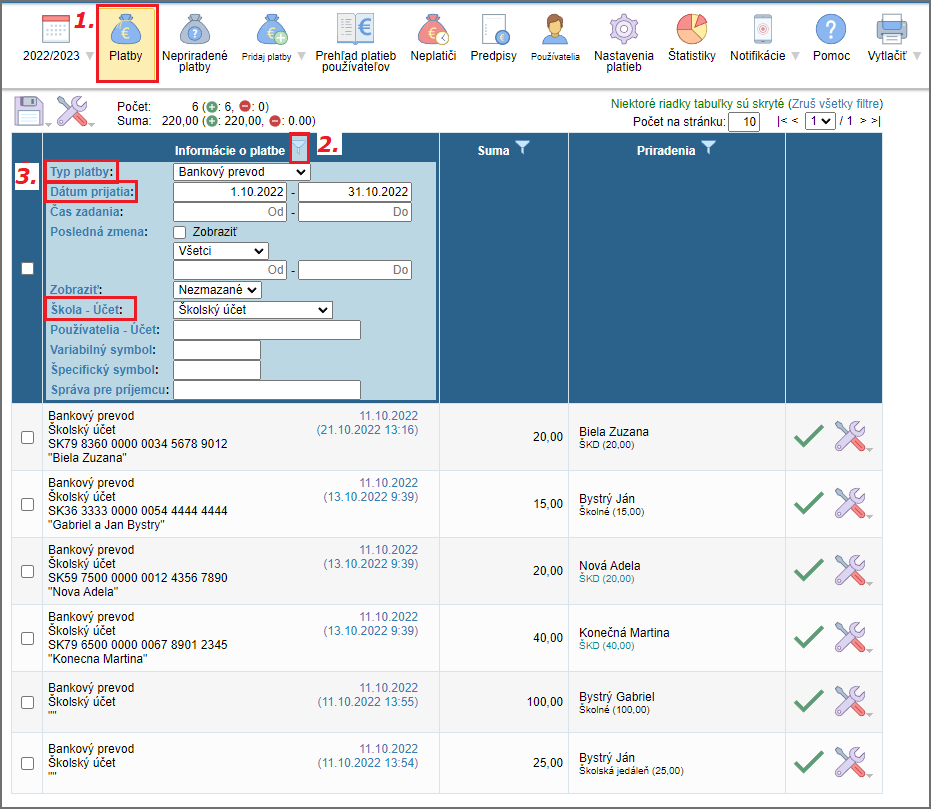Check the Konecna Martina payment row
Viewport: 931px width, 809px height.
pos(27,639)
